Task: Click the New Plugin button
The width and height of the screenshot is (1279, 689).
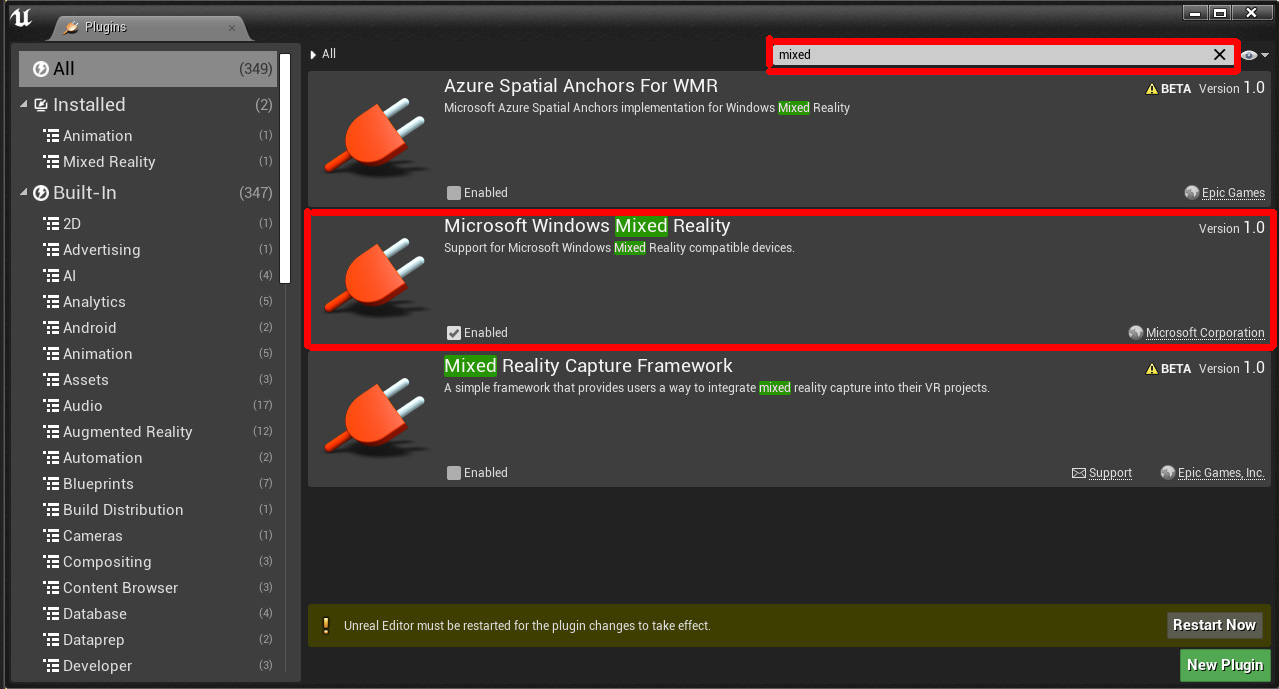Action: point(1225,665)
